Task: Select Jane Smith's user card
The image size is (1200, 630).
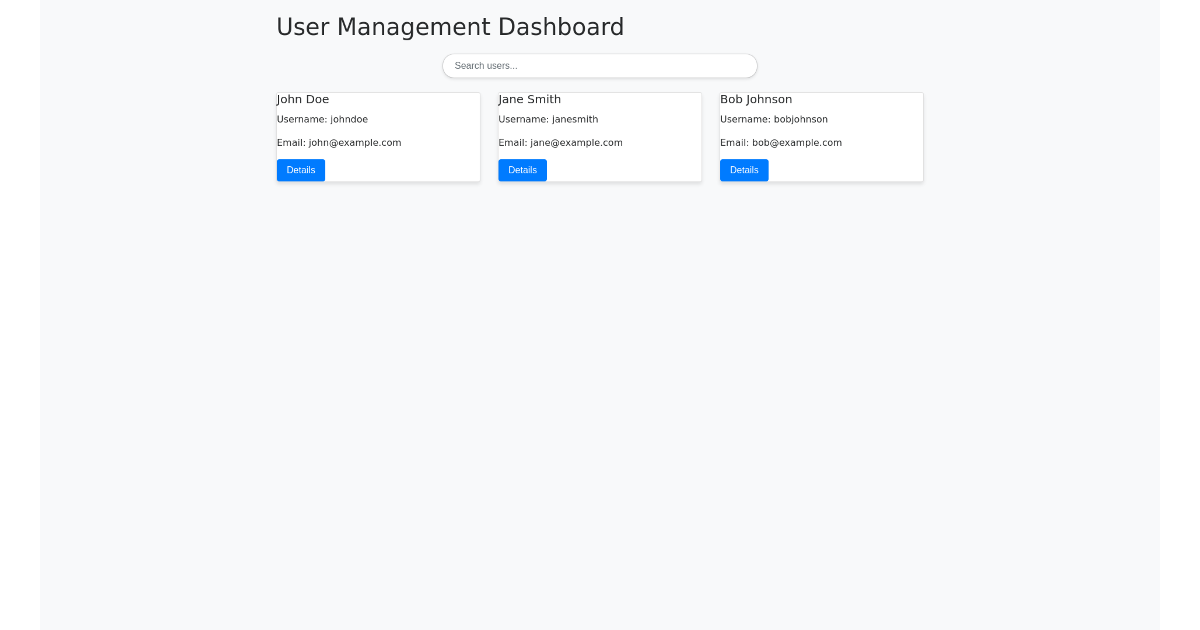Action: pos(599,137)
